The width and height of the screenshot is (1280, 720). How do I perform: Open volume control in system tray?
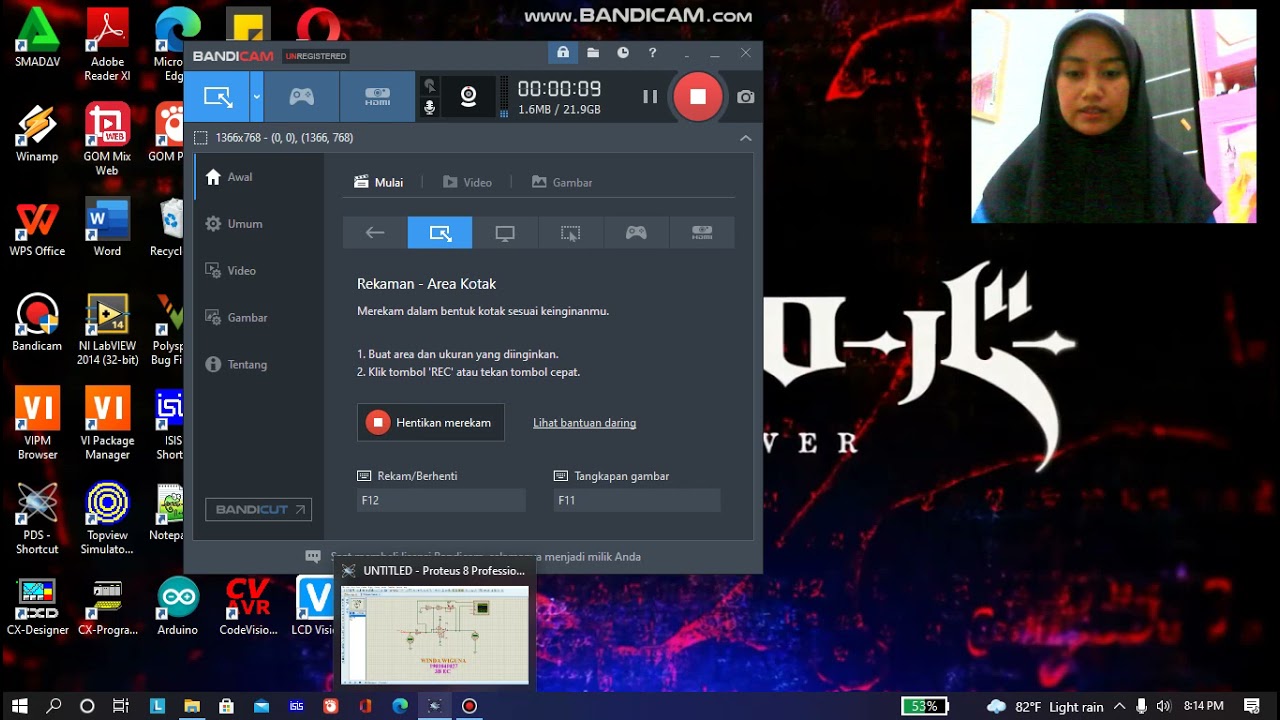point(1163,706)
